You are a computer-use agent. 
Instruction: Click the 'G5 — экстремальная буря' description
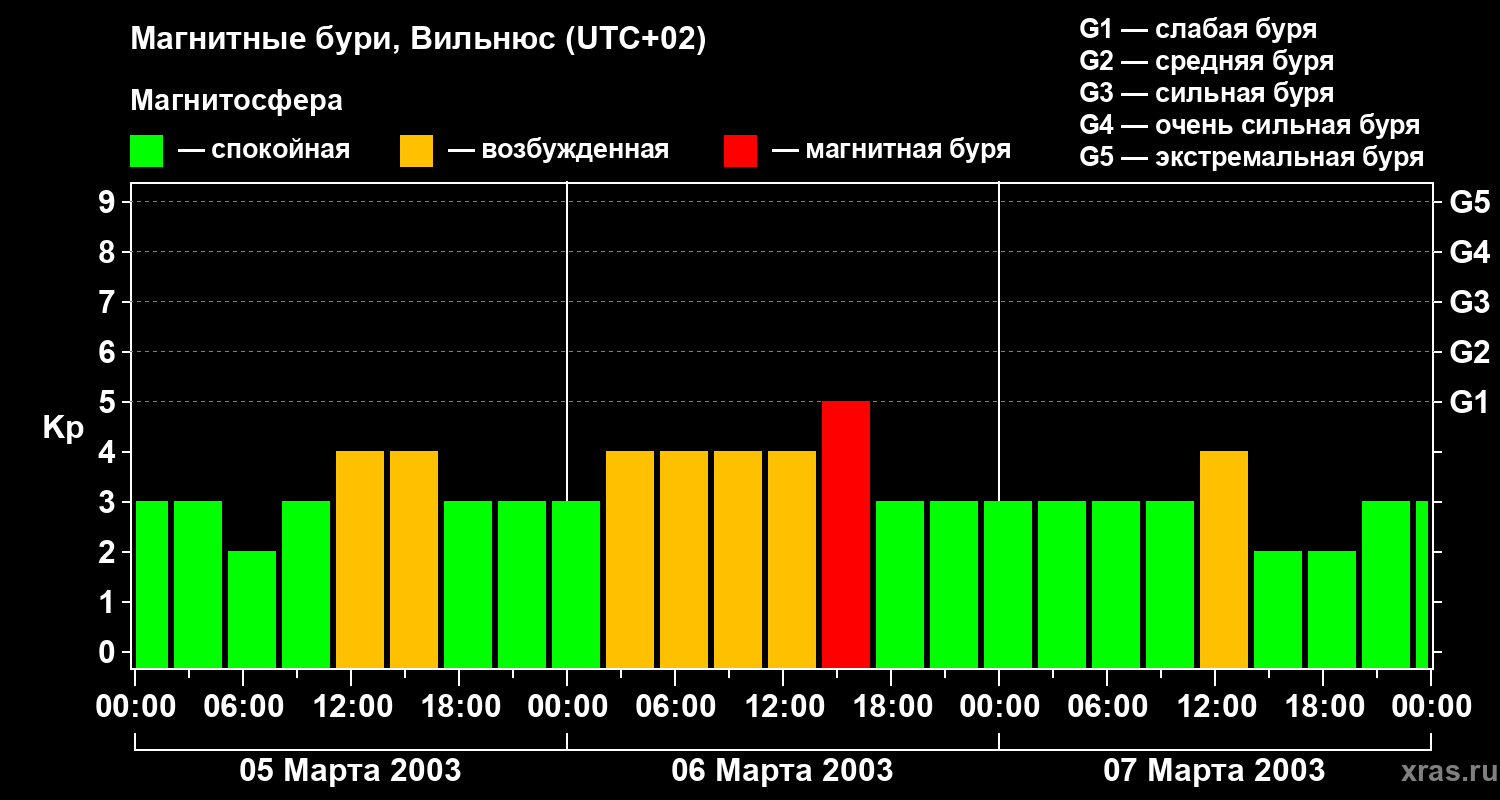tap(1252, 157)
